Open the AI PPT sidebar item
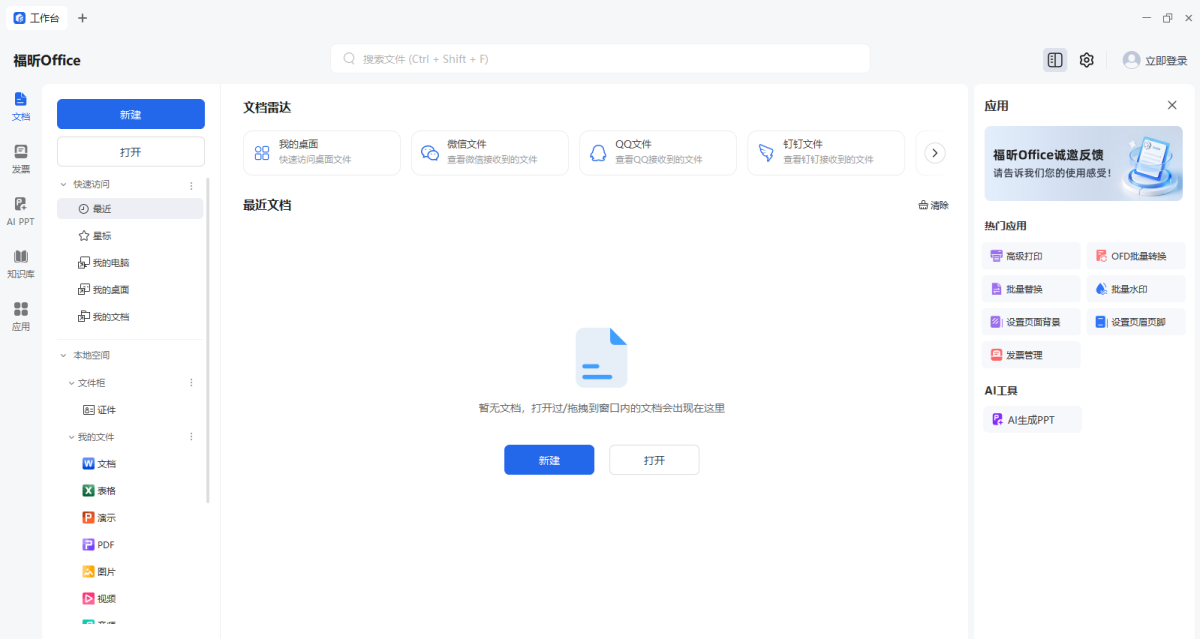Screen dimensions: 1200x639 tap(20, 211)
